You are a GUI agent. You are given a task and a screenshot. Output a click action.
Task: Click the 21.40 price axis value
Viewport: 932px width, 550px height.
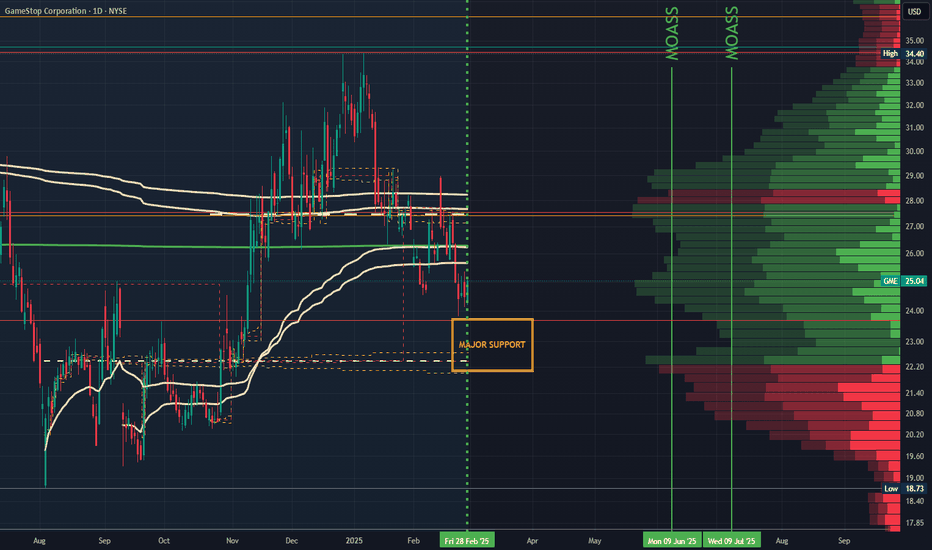click(x=915, y=393)
